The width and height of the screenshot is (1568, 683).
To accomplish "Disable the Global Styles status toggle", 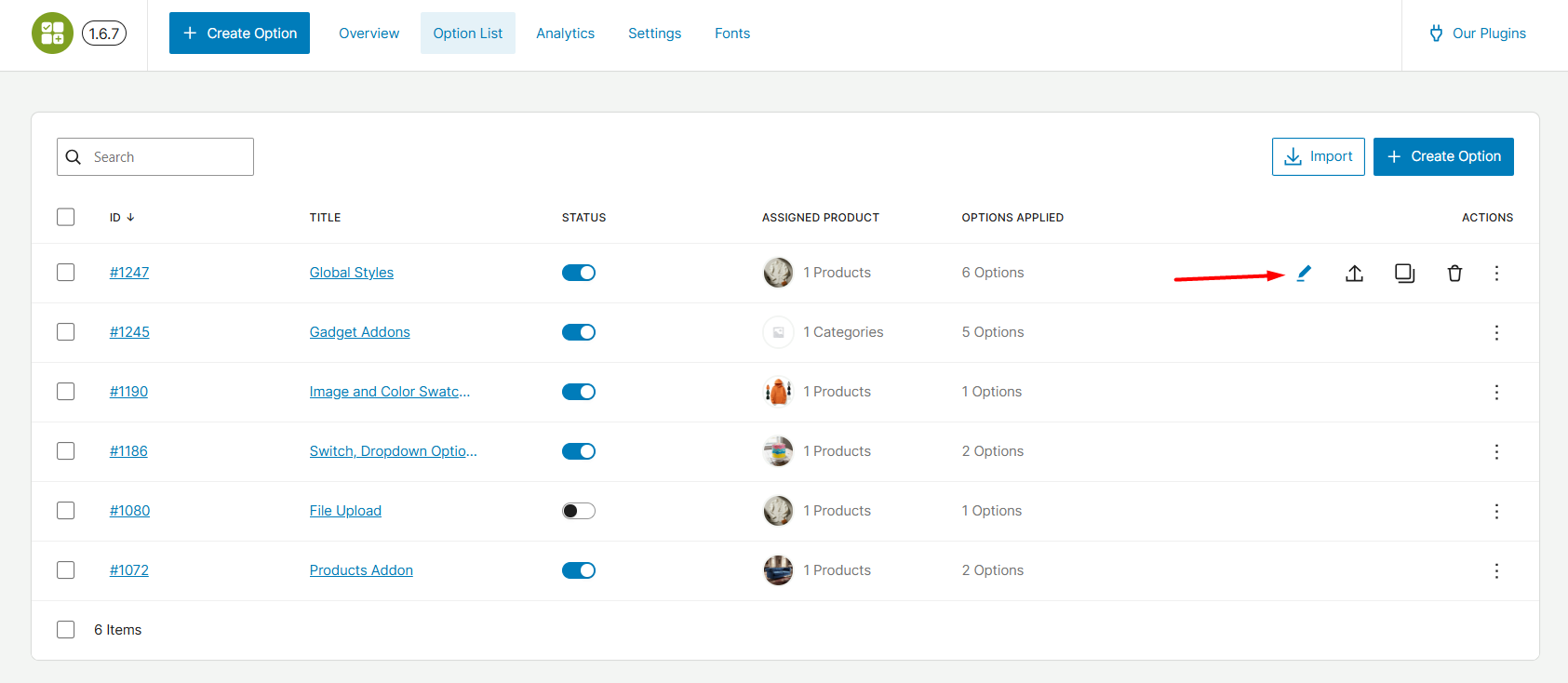I will (579, 273).
